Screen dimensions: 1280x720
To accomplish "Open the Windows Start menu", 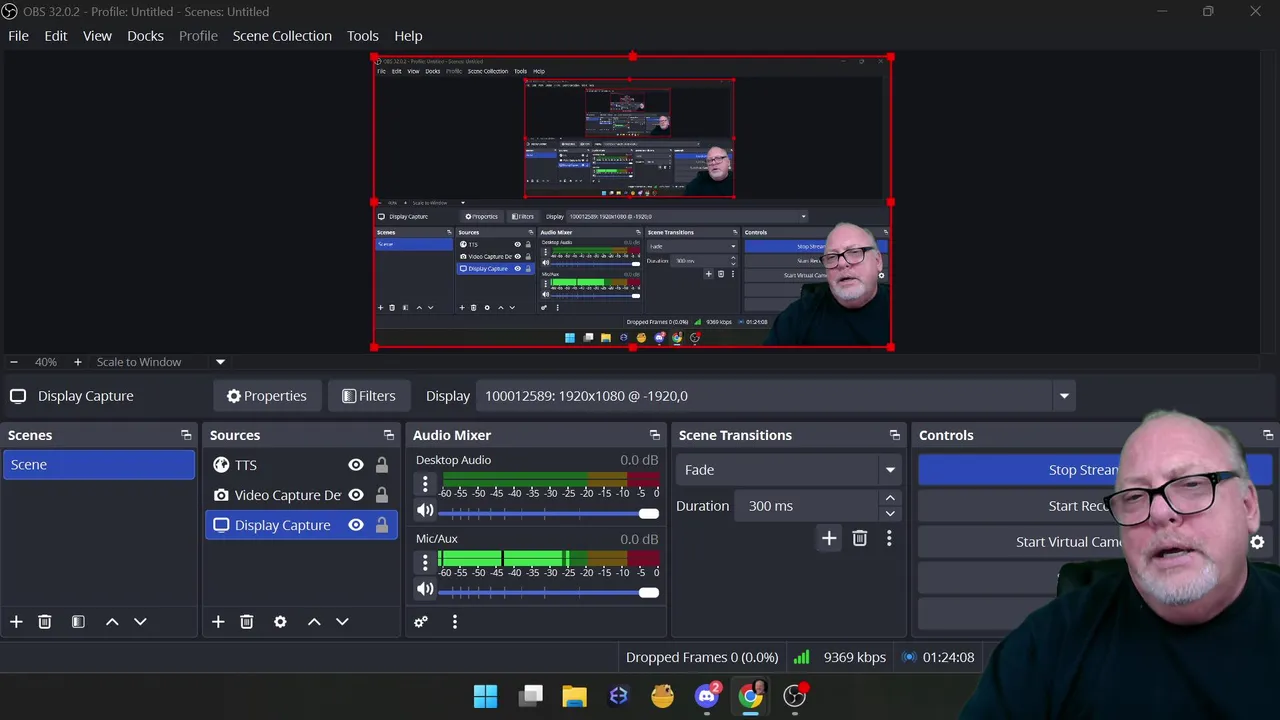I will coord(485,696).
